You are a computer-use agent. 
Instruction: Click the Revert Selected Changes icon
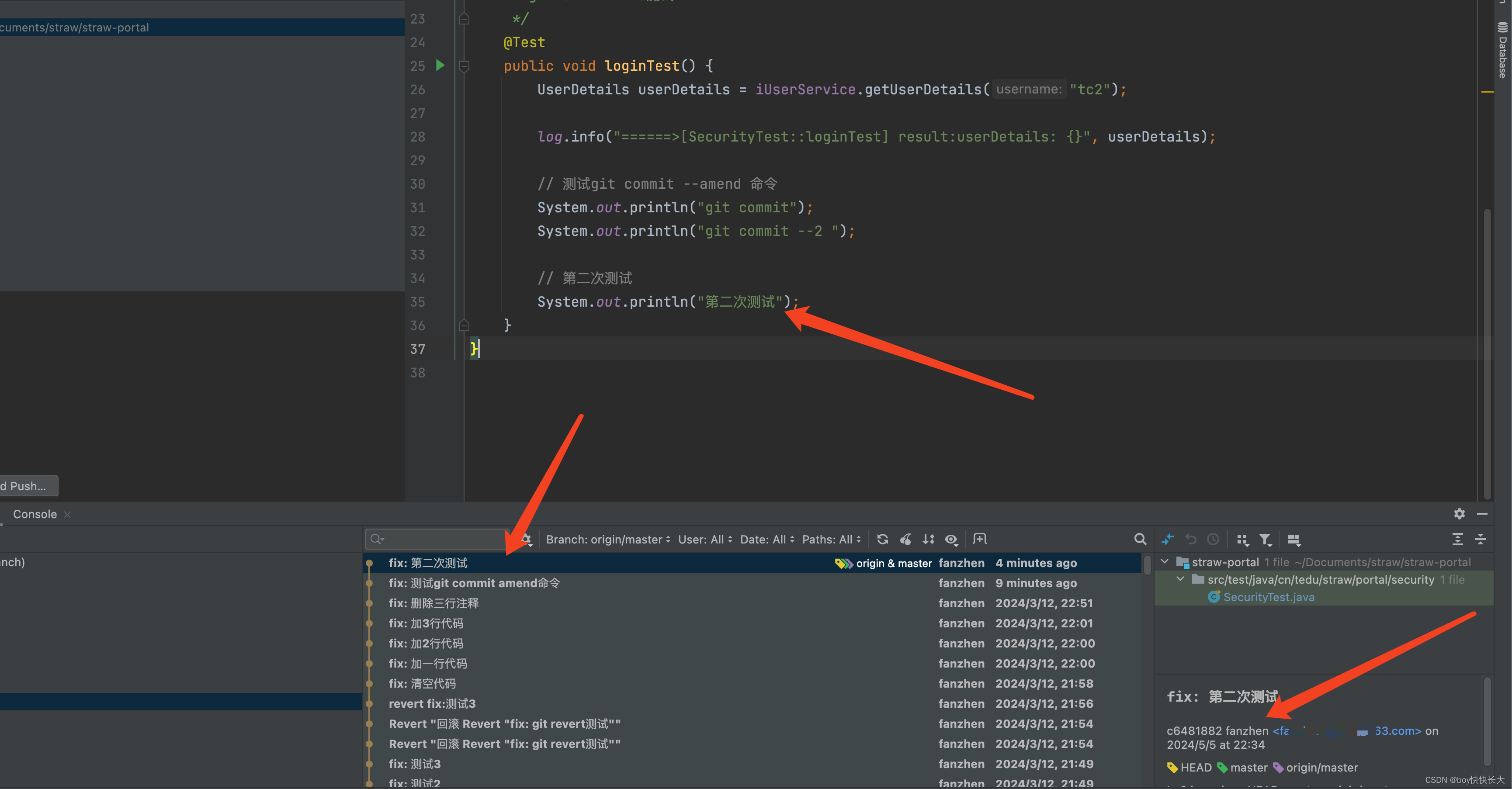tap(1190, 539)
